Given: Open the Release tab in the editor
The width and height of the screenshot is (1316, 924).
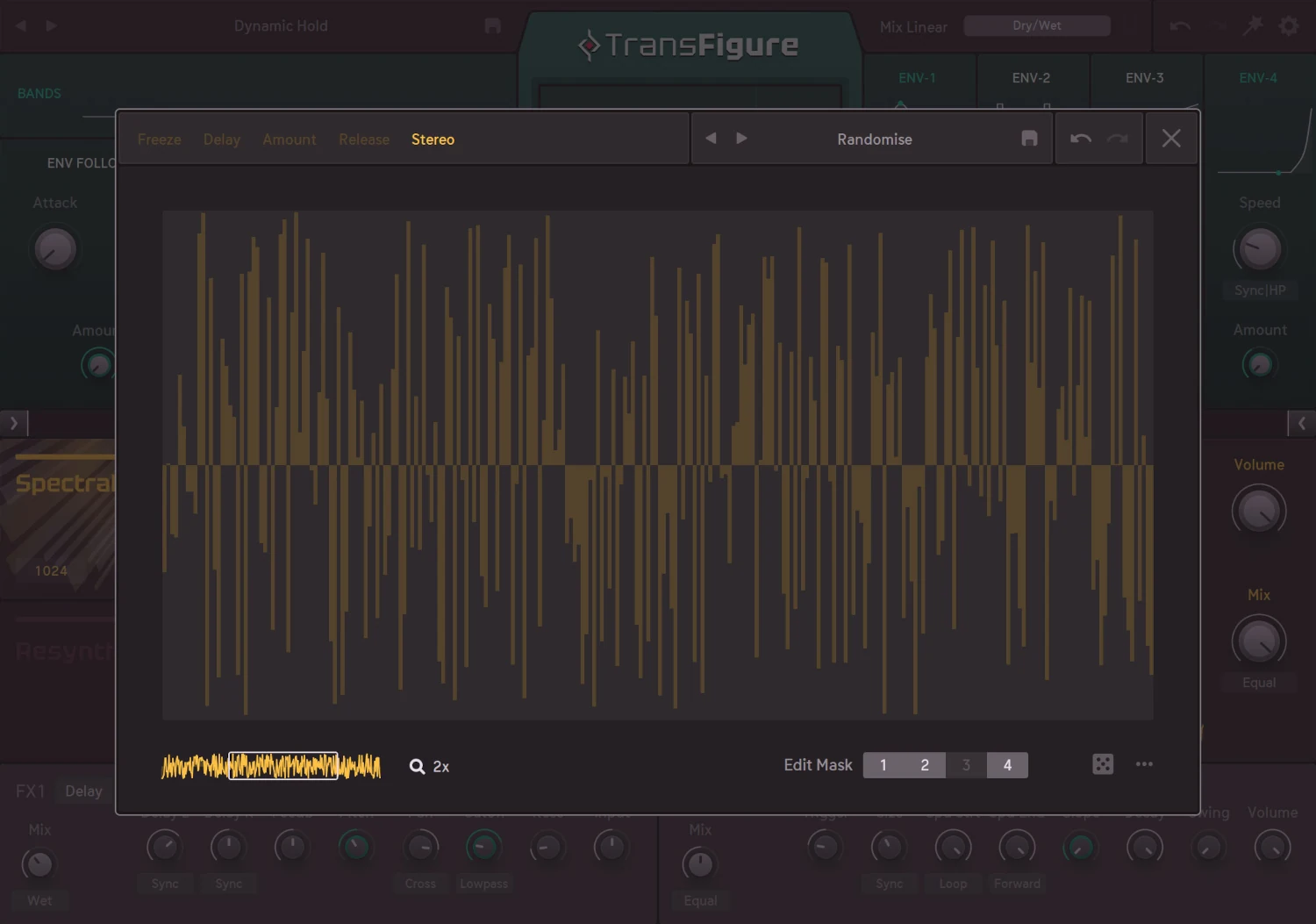Looking at the screenshot, I should click(363, 139).
